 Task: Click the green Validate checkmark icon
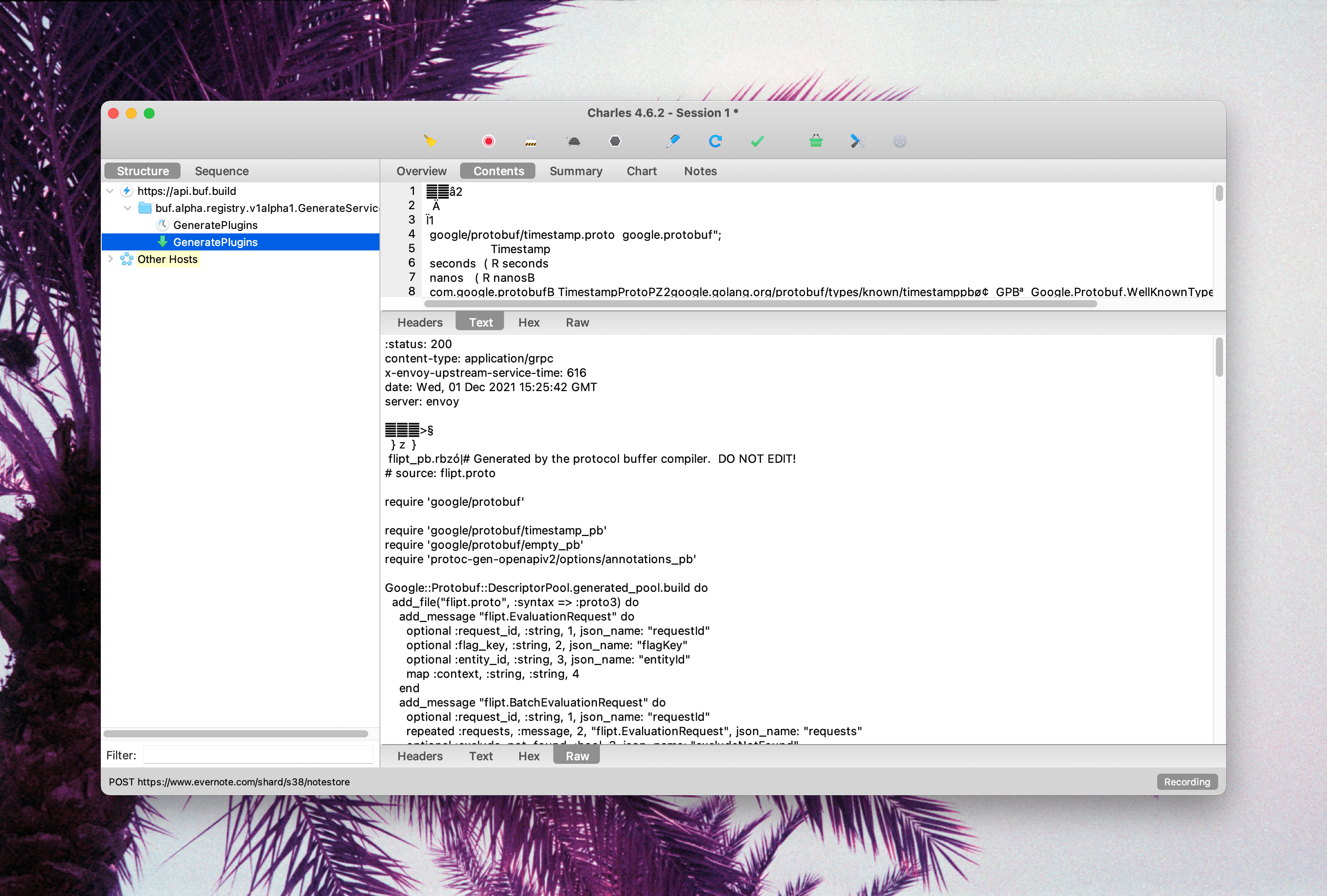(757, 141)
